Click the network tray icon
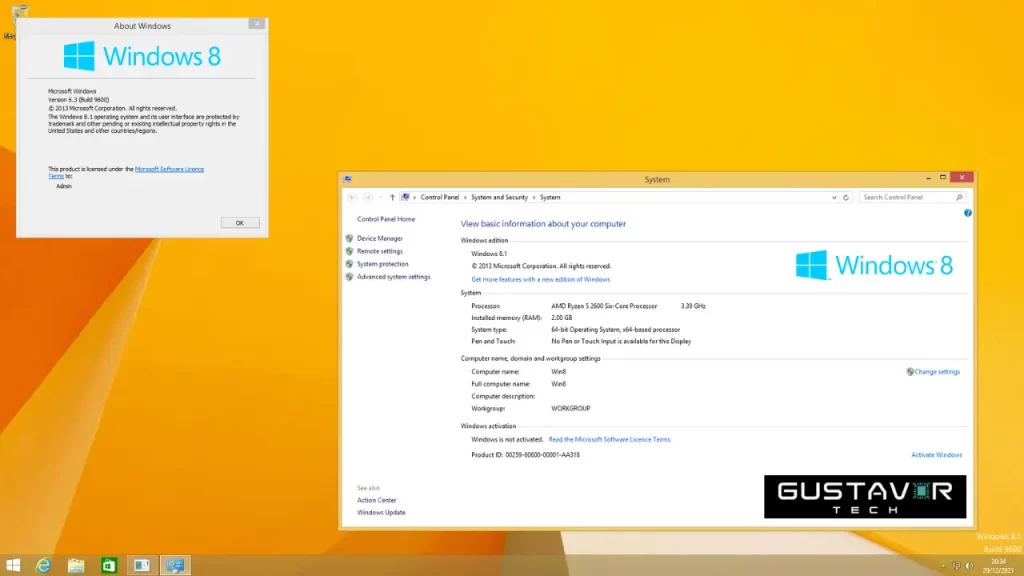The image size is (1024, 576). tap(956, 566)
